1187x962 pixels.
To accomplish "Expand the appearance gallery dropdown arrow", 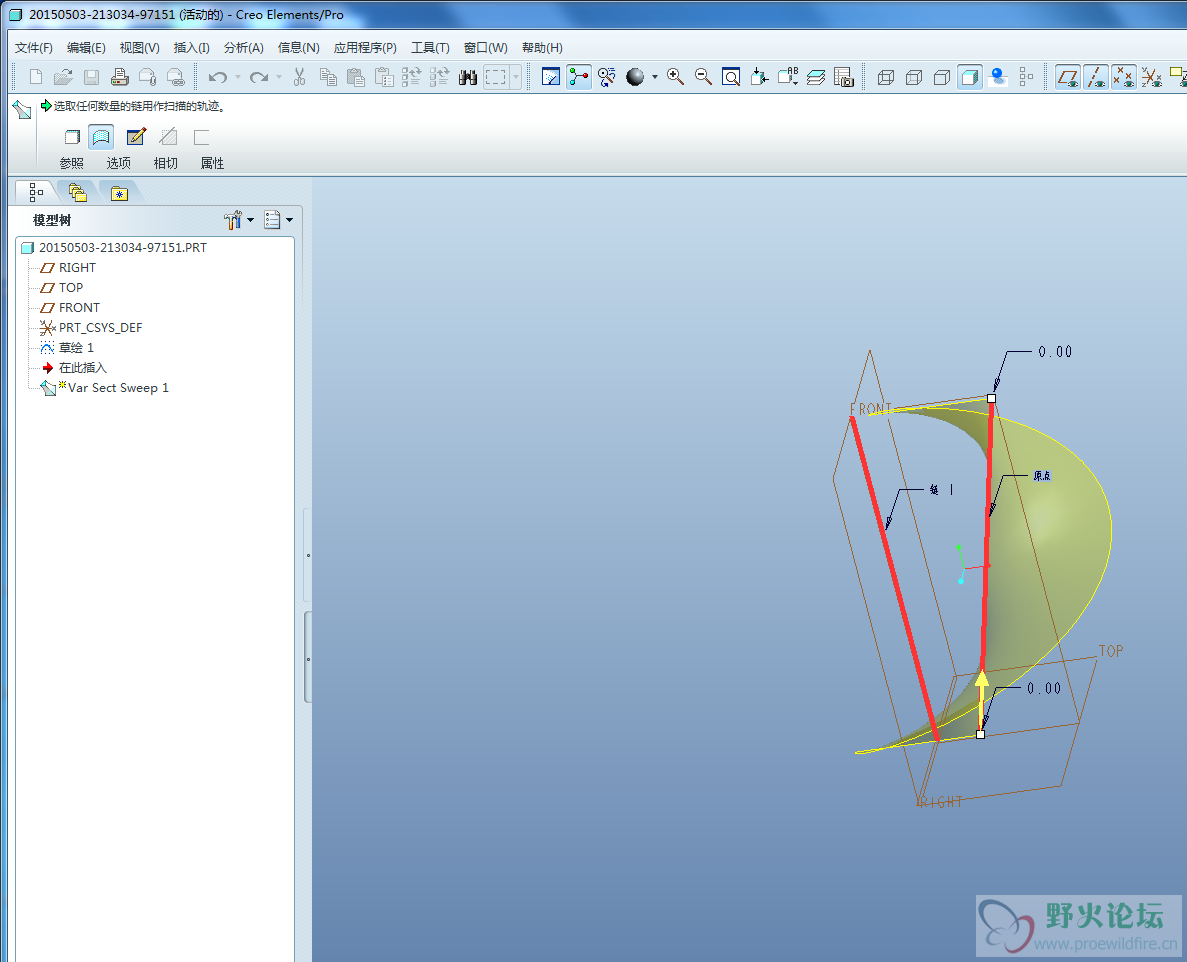I will (x=655, y=76).
